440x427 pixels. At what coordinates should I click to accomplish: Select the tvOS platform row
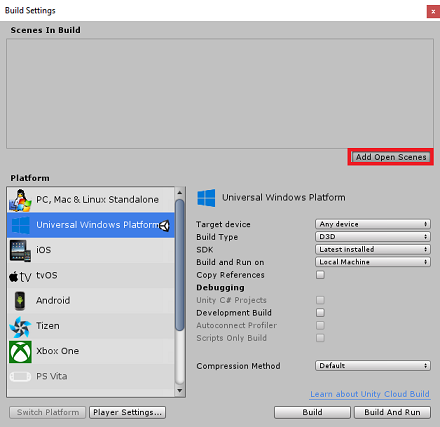91,276
